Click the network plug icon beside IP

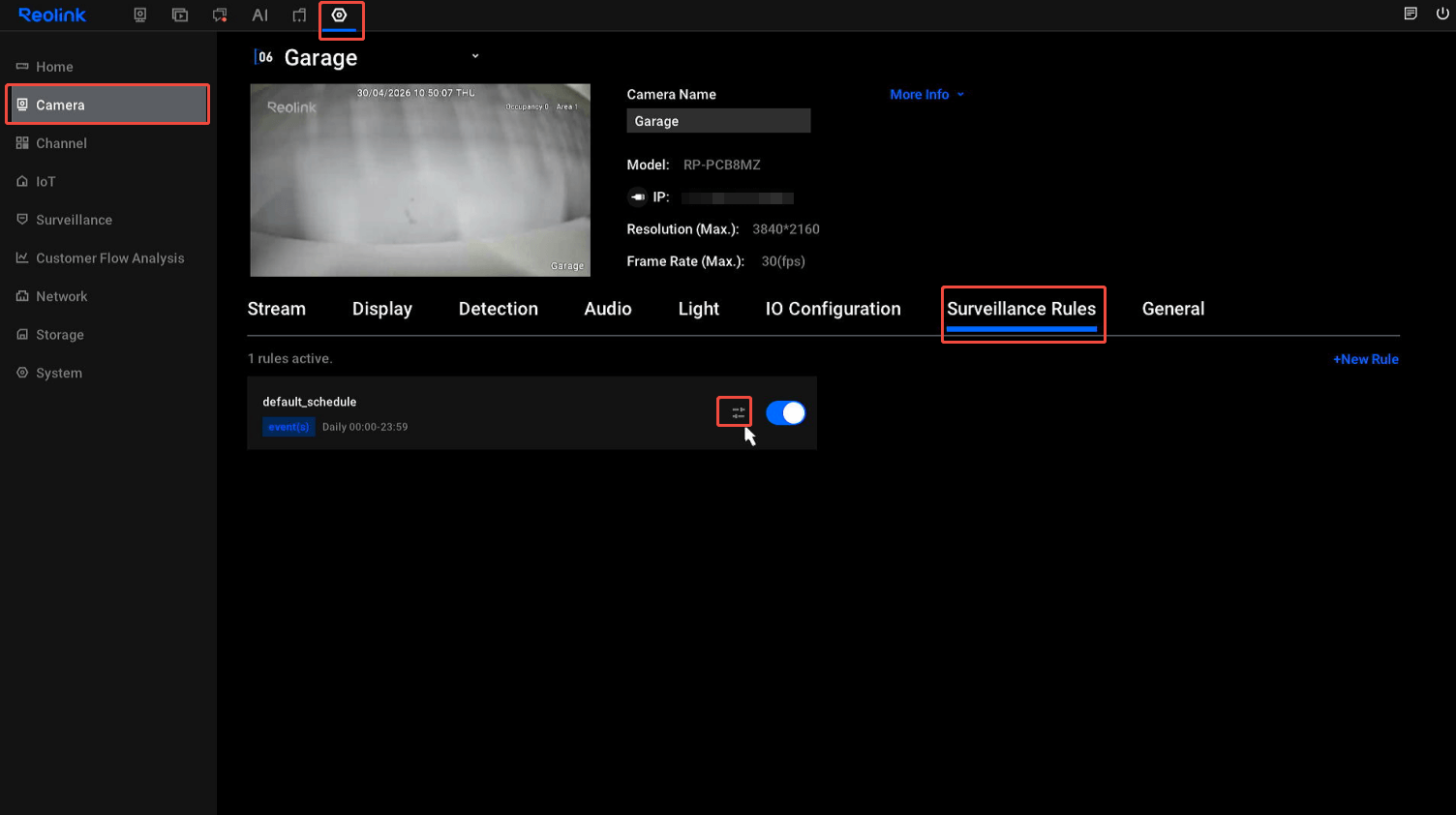637,197
